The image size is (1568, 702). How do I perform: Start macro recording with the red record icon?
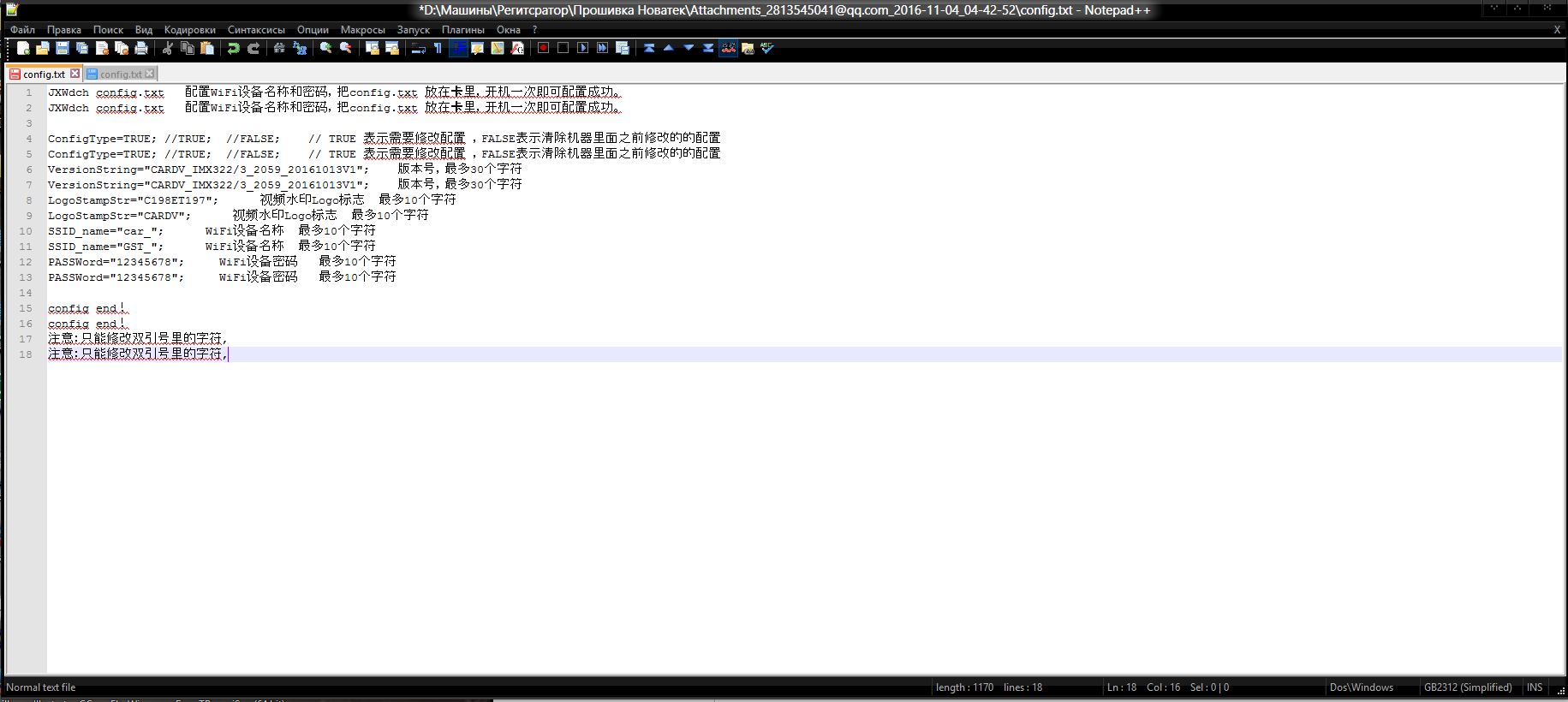[x=543, y=48]
